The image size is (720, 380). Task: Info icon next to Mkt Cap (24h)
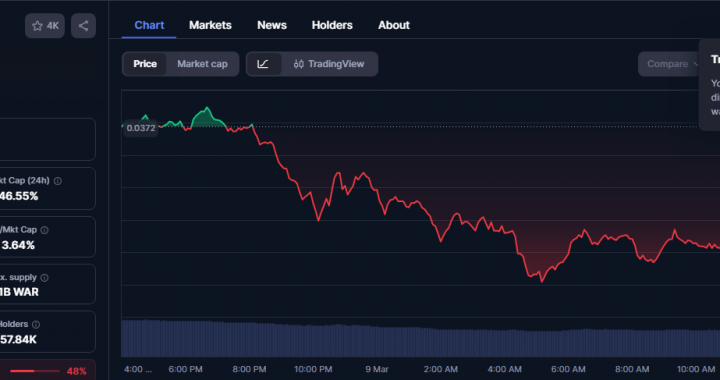click(58, 181)
